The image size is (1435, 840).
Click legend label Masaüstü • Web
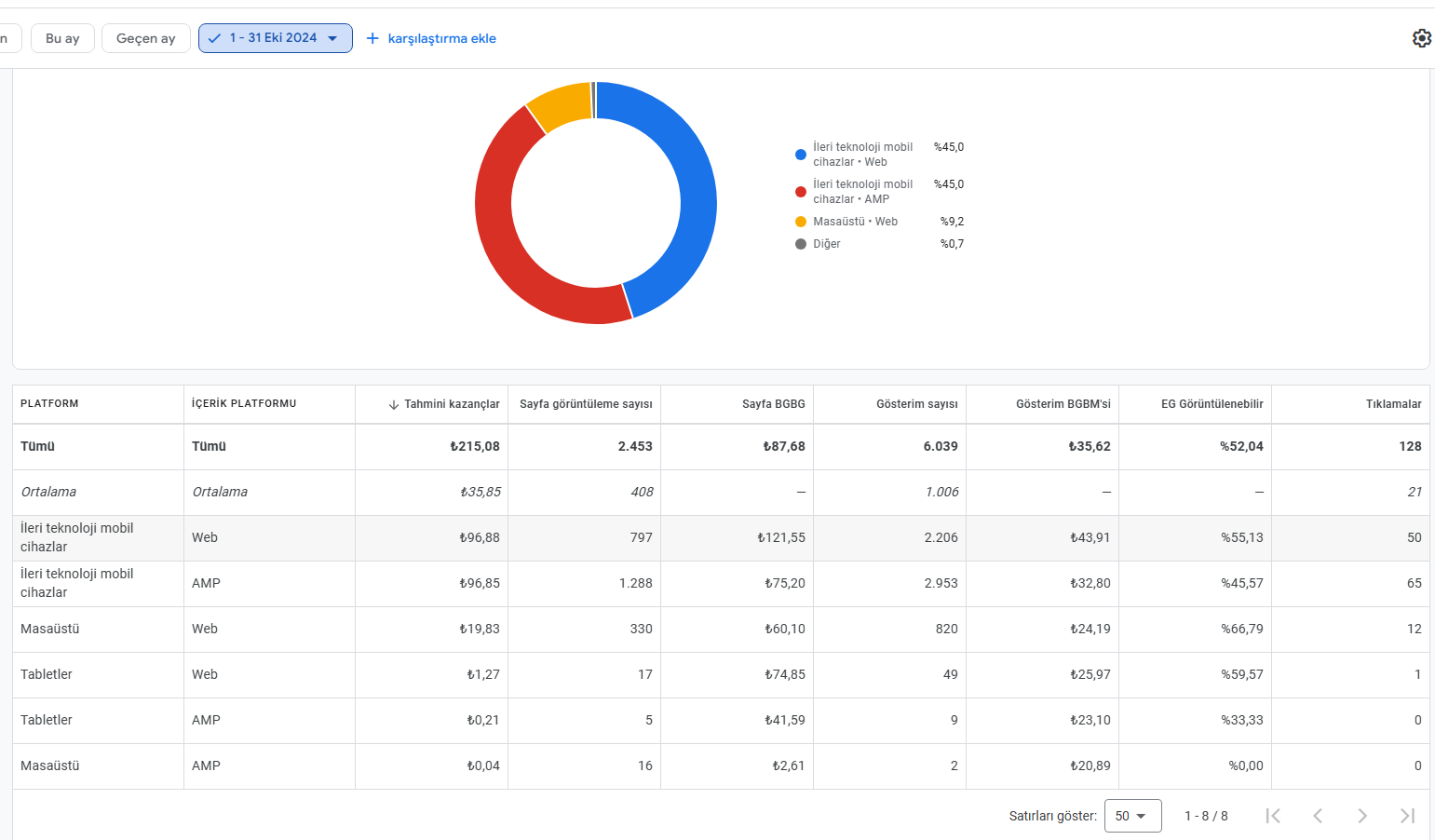pos(856,222)
